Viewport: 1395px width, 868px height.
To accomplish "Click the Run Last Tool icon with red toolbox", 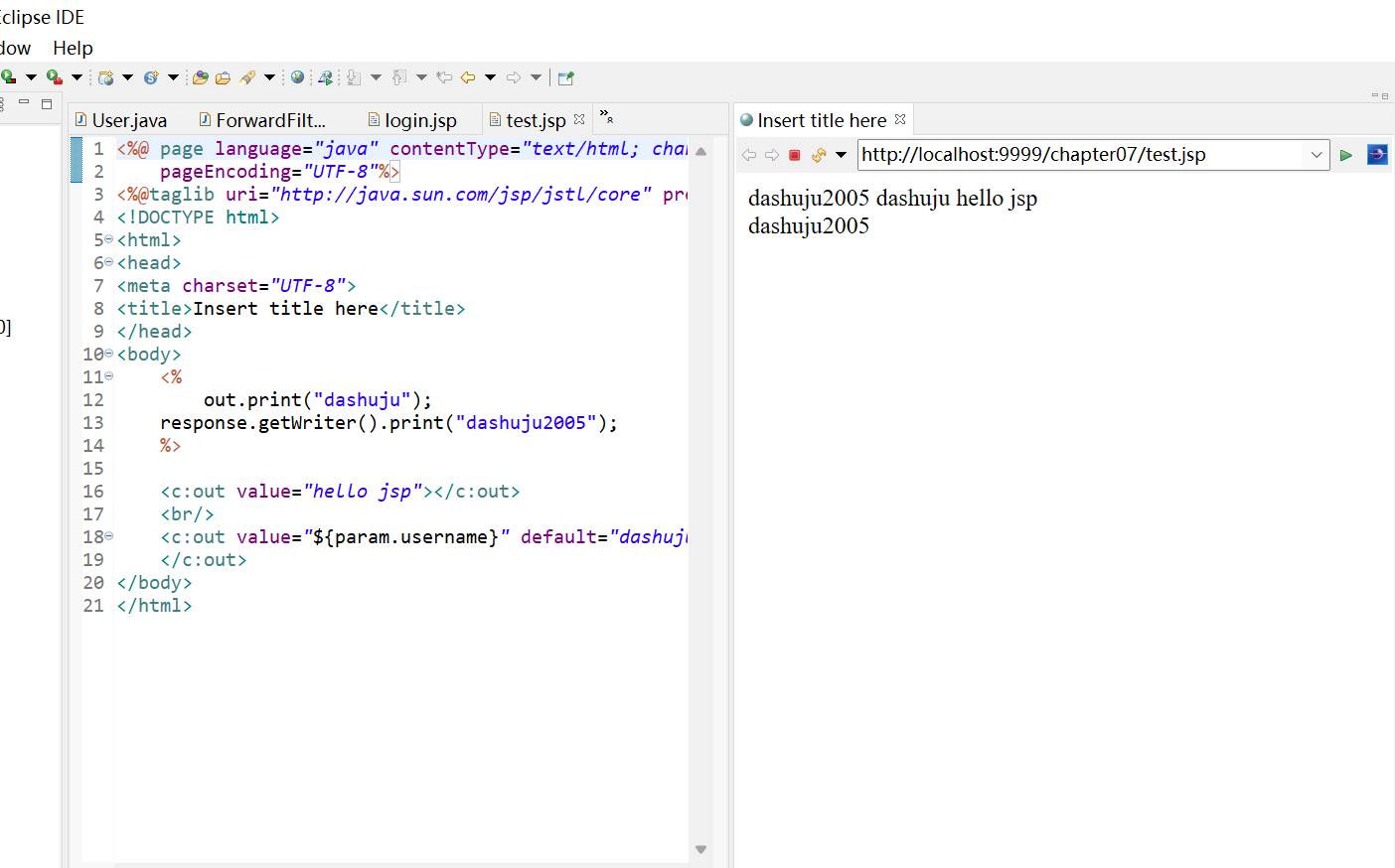I will [55, 77].
